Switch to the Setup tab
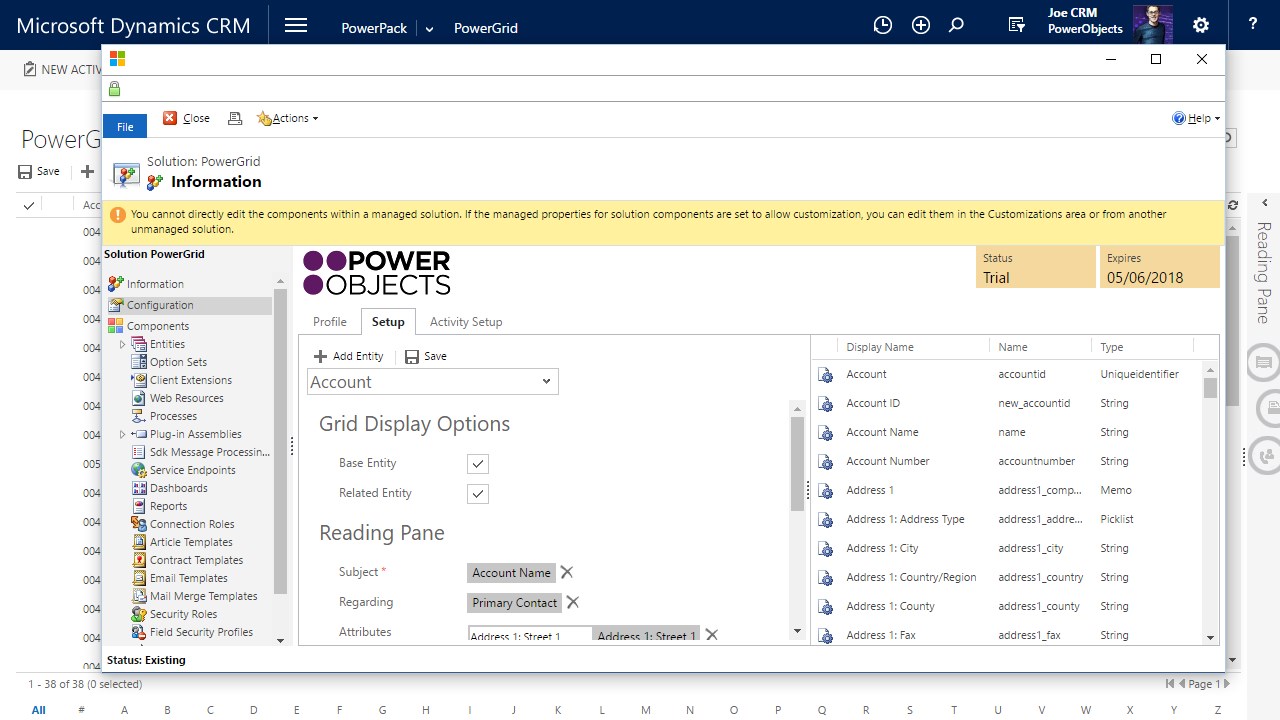The height and width of the screenshot is (720, 1280). click(x=388, y=322)
